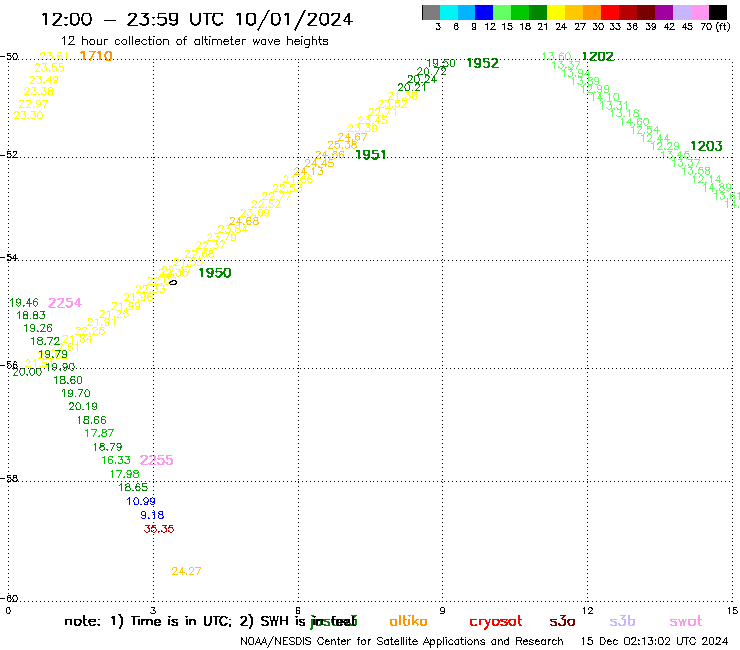This screenshot has height=650, width=740.
Task: Click the subtitle '12 hour collection of altimeter wave heights'
Action: coord(194,41)
